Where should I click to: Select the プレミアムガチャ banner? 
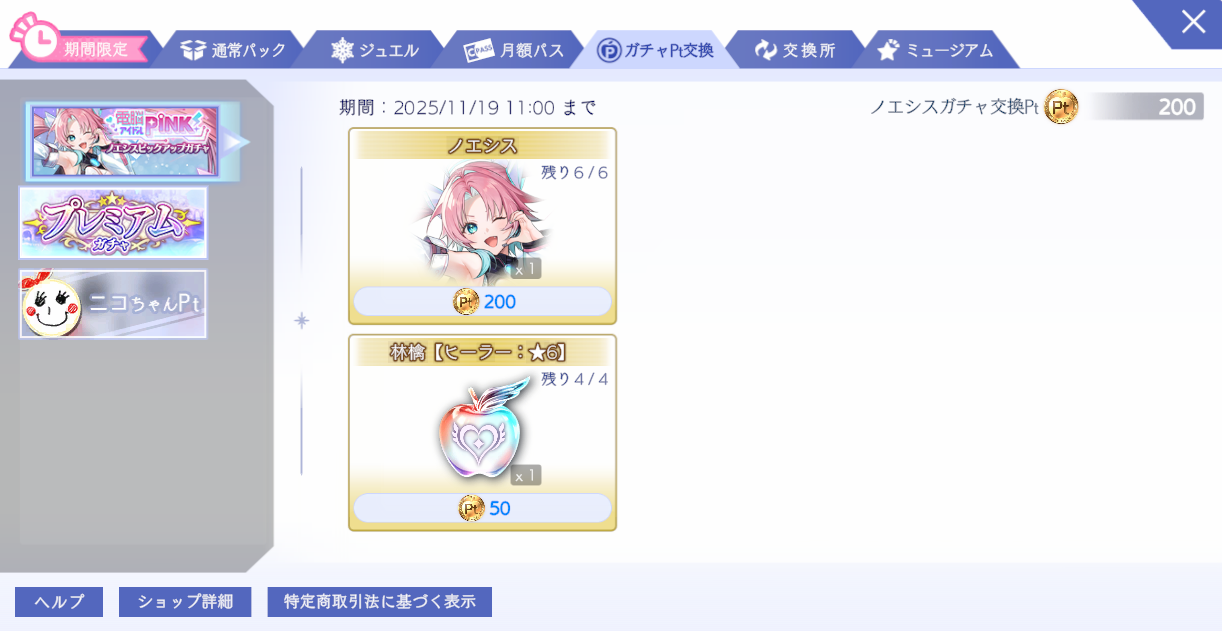coord(113,223)
